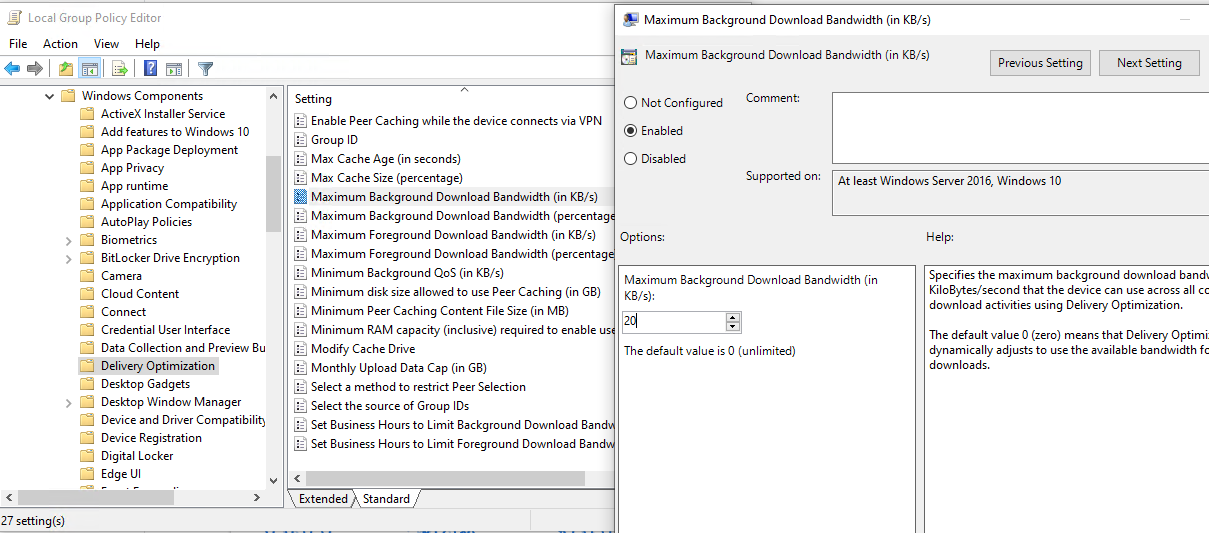1209x533 pixels.
Task: Click the Next Setting button
Action: pyautogui.click(x=1149, y=63)
